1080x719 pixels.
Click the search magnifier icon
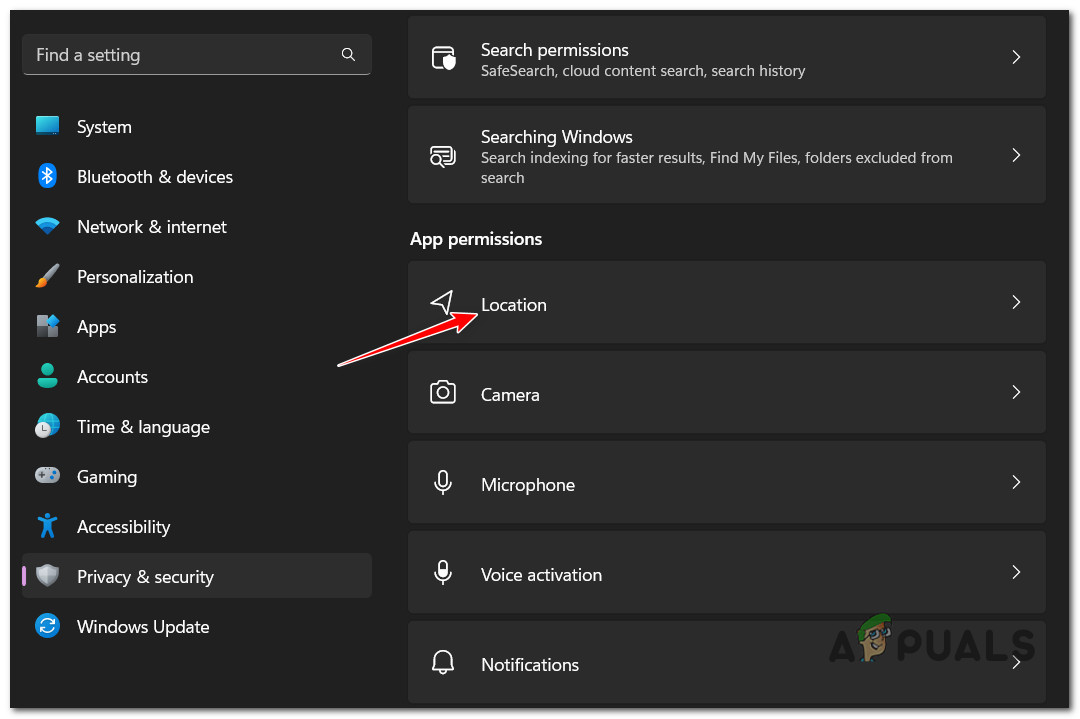348,55
